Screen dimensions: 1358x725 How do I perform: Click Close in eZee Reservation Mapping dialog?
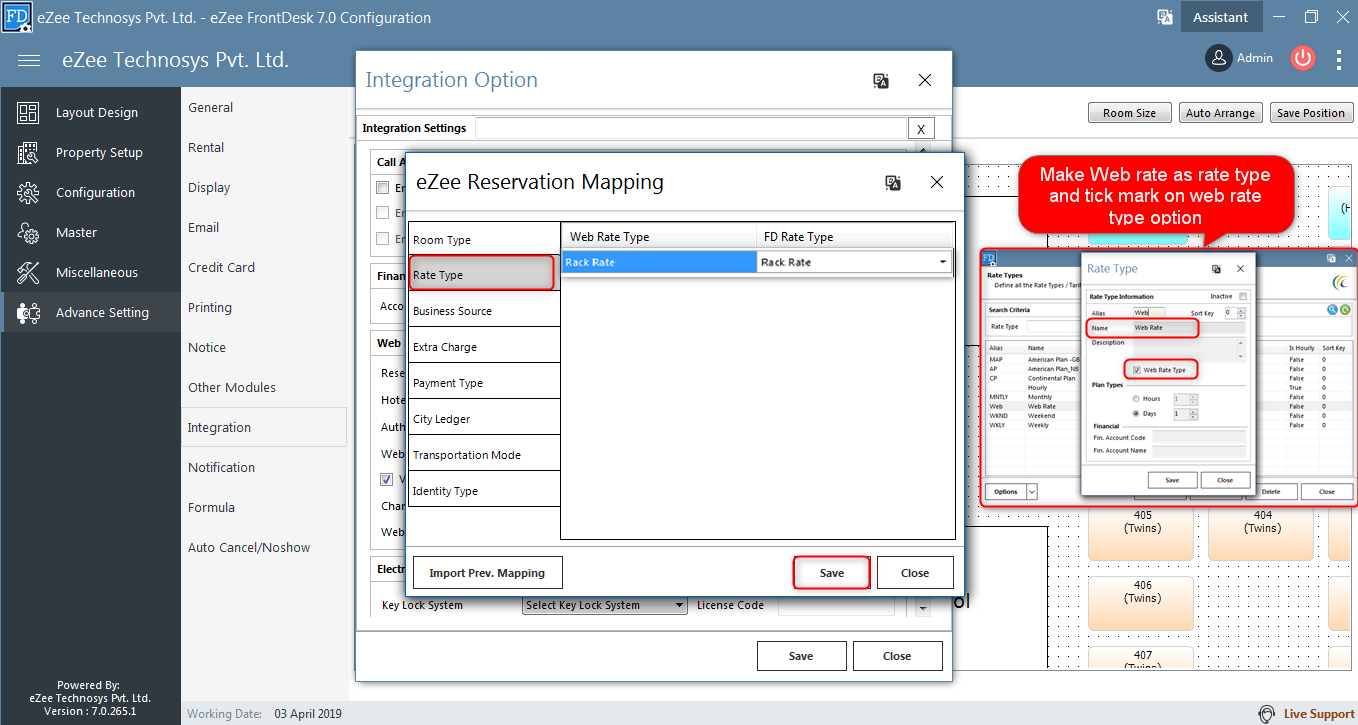point(915,573)
